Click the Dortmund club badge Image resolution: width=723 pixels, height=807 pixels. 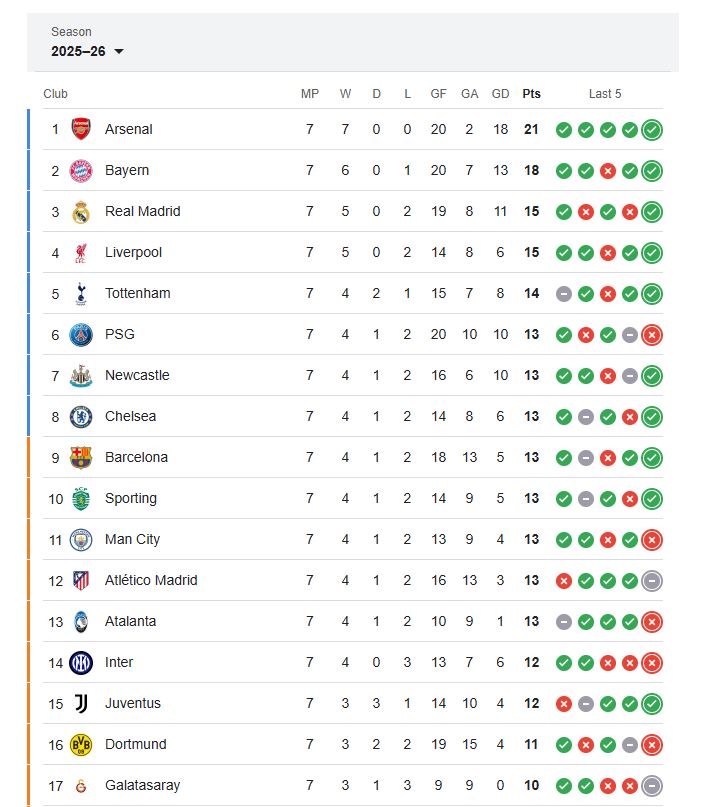coord(81,744)
